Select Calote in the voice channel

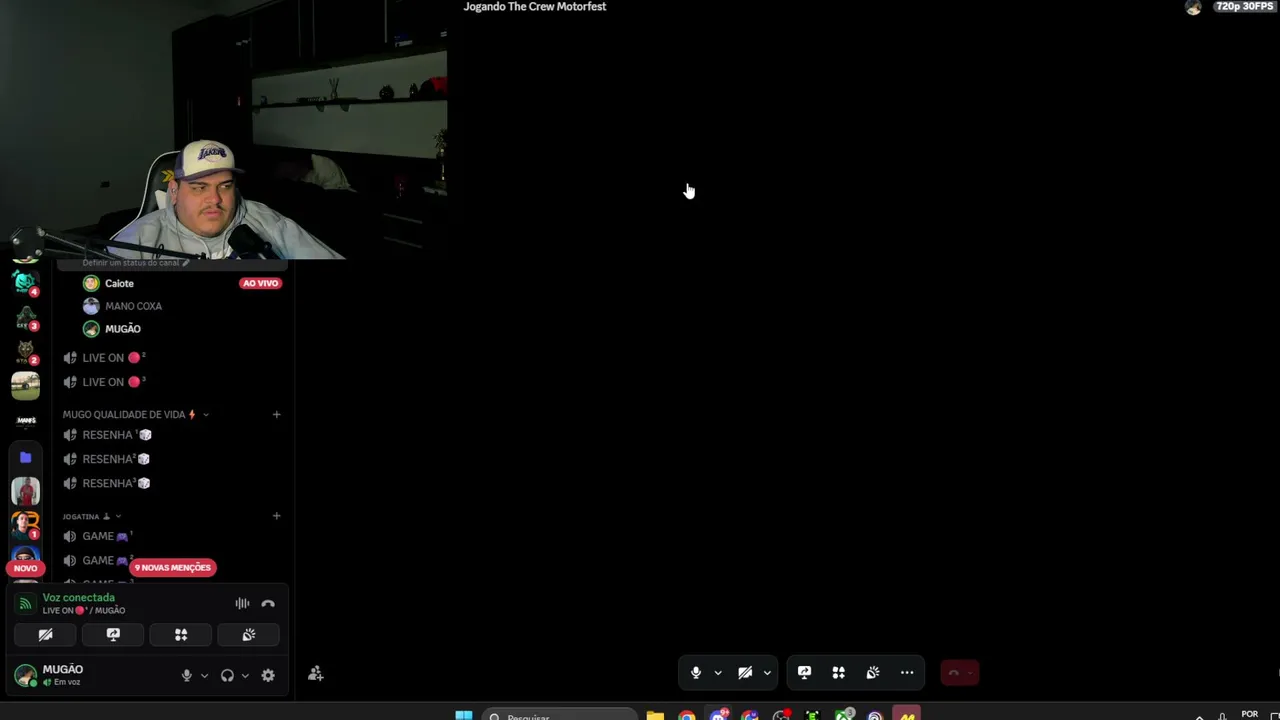tap(119, 284)
